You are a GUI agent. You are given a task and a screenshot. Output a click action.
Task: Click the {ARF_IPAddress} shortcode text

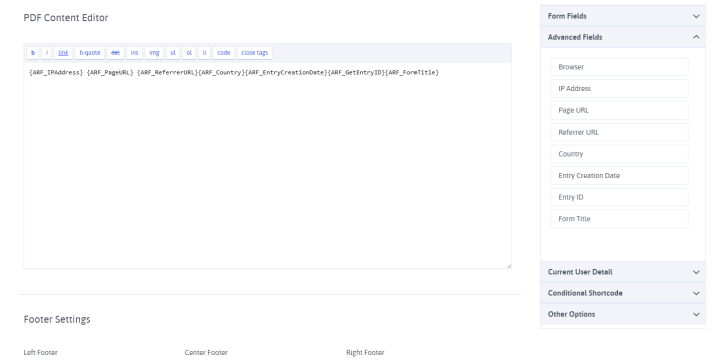(x=56, y=72)
